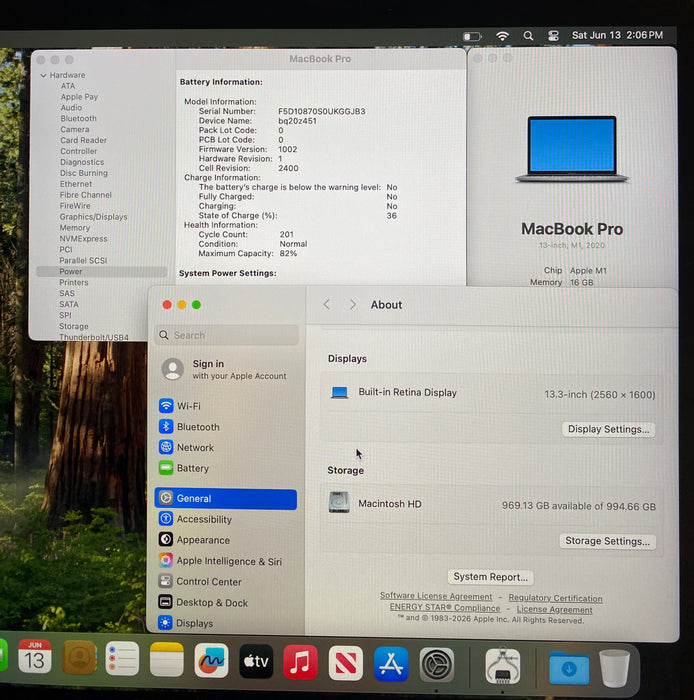Select Ethernet in the Hardware list
The image size is (694, 700).
(76, 184)
